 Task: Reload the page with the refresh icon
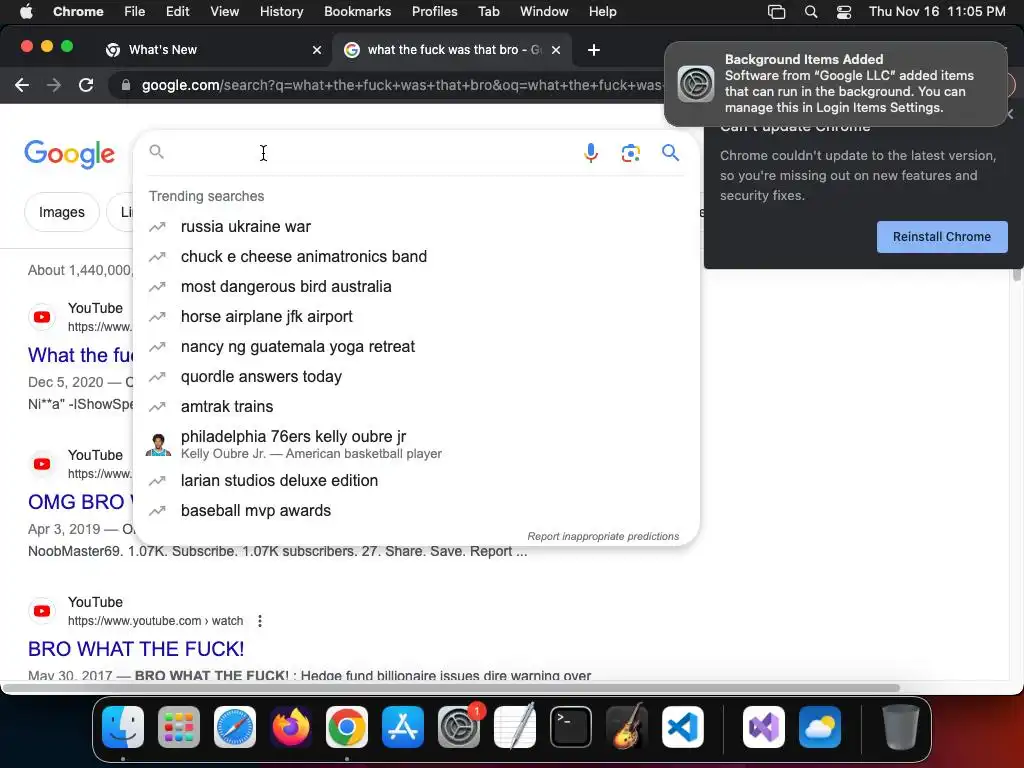click(x=86, y=85)
